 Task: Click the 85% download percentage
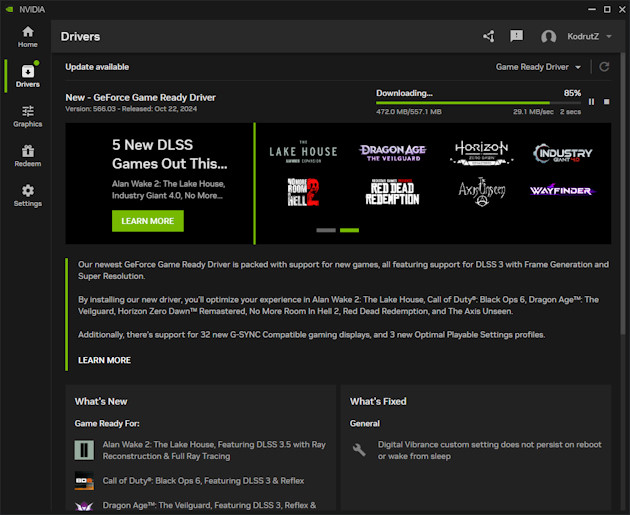[572, 93]
